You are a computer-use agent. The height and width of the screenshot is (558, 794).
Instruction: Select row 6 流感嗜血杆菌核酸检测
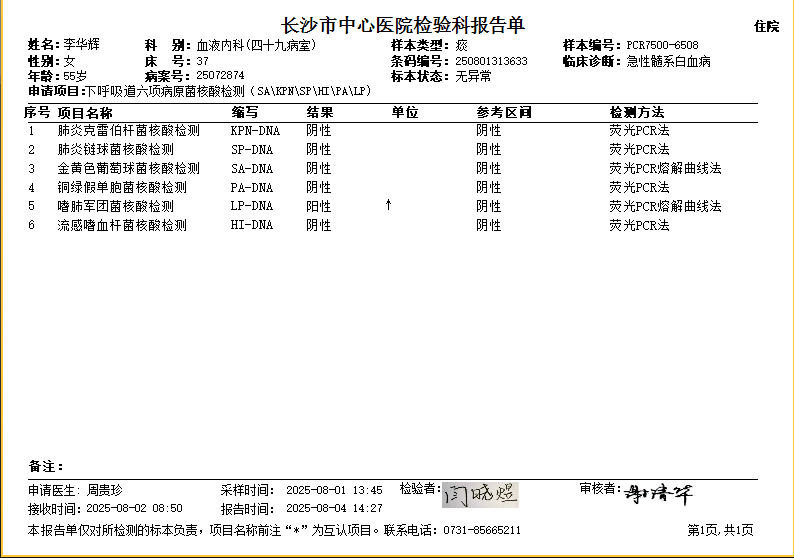[x=122, y=225]
